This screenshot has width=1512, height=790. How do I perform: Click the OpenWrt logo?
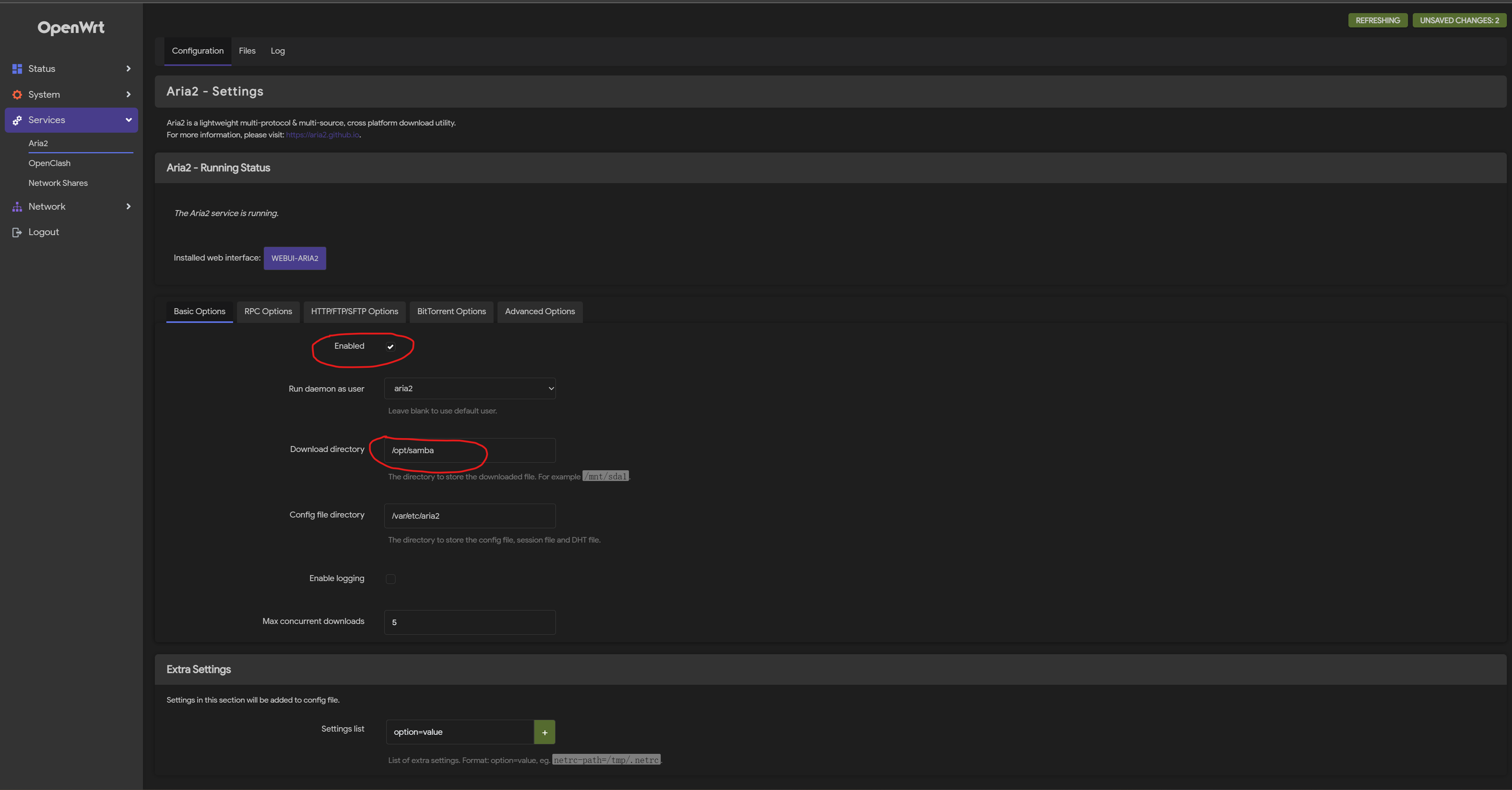tap(71, 27)
